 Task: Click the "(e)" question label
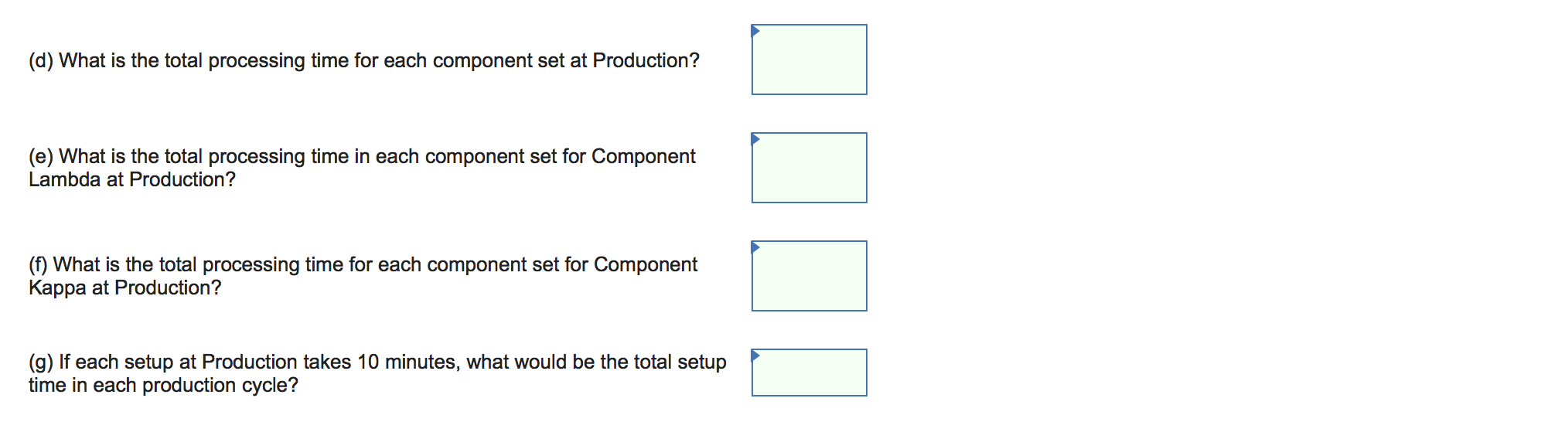coord(41,156)
